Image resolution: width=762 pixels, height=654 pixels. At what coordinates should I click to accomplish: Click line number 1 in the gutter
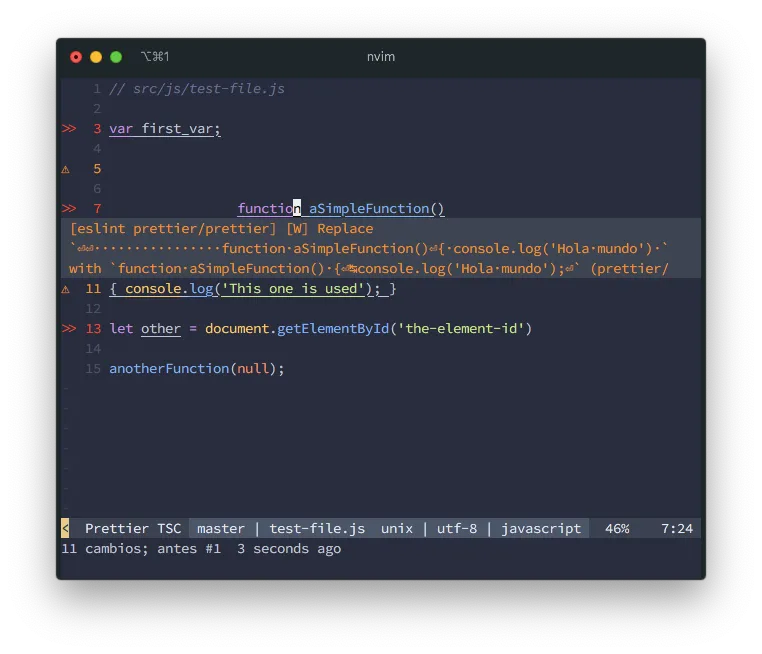tap(97, 89)
